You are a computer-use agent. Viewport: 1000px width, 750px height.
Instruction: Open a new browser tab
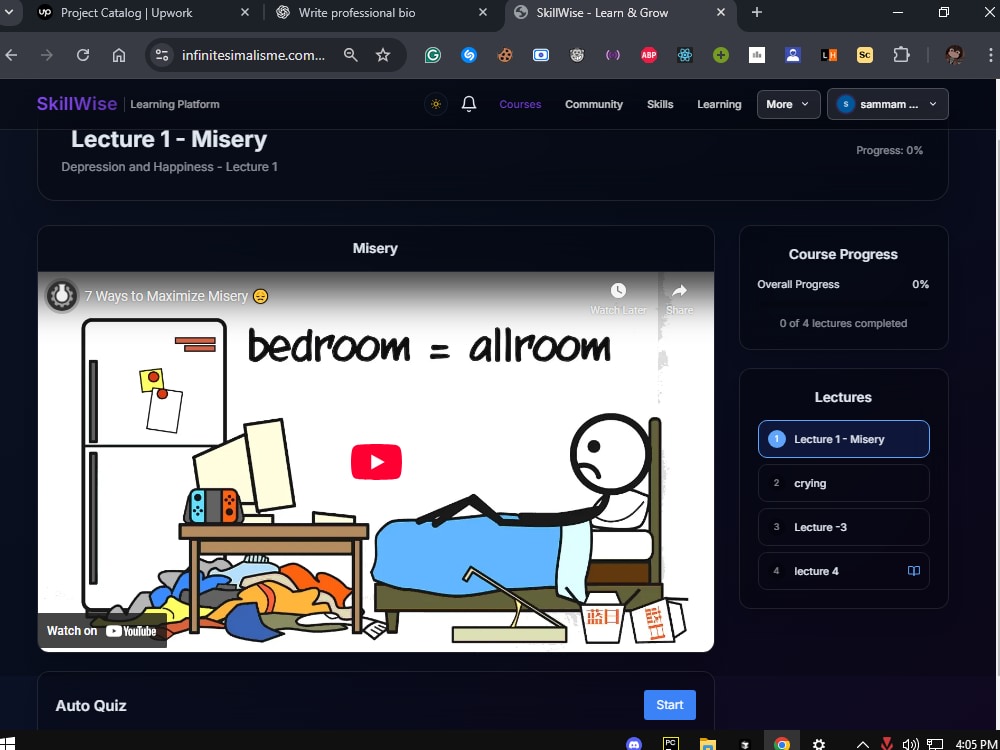[x=757, y=13]
